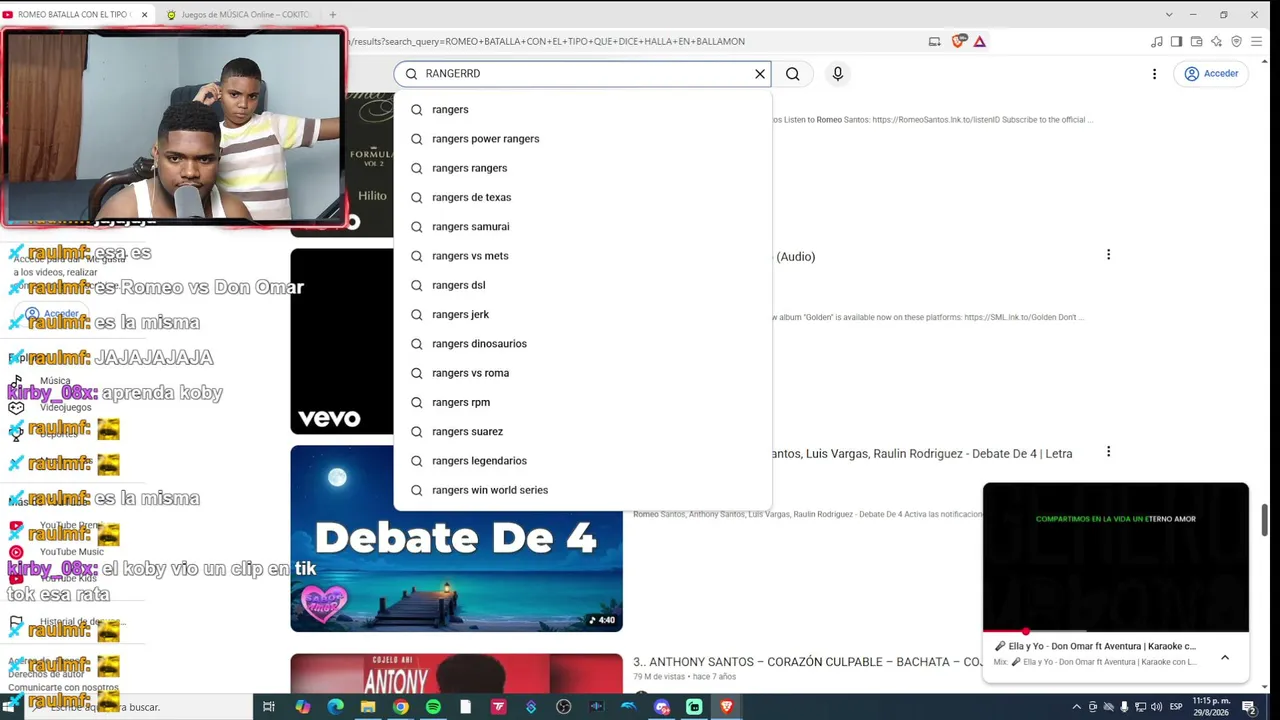Switch to Brave browser in taskbar
This screenshot has width=1280, height=720.
[x=727, y=707]
